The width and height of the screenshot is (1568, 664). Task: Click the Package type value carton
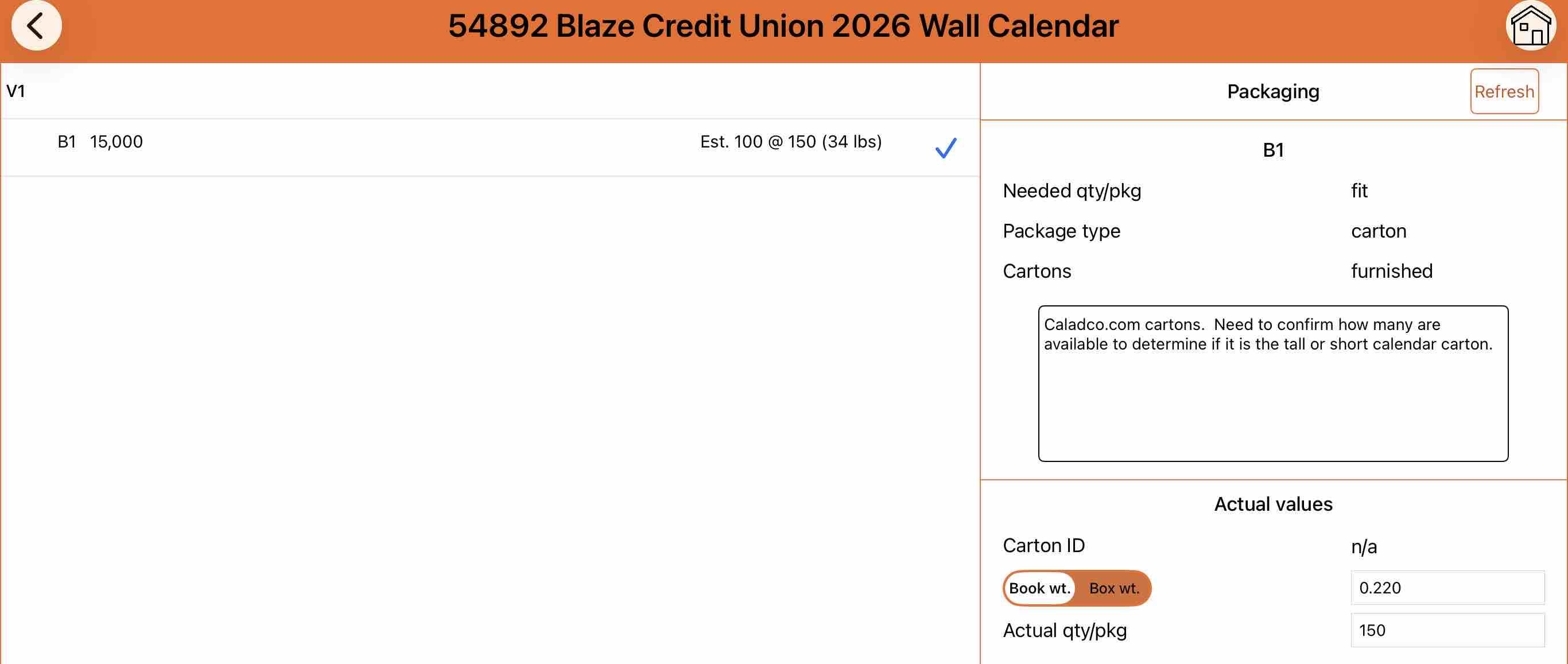(1378, 231)
